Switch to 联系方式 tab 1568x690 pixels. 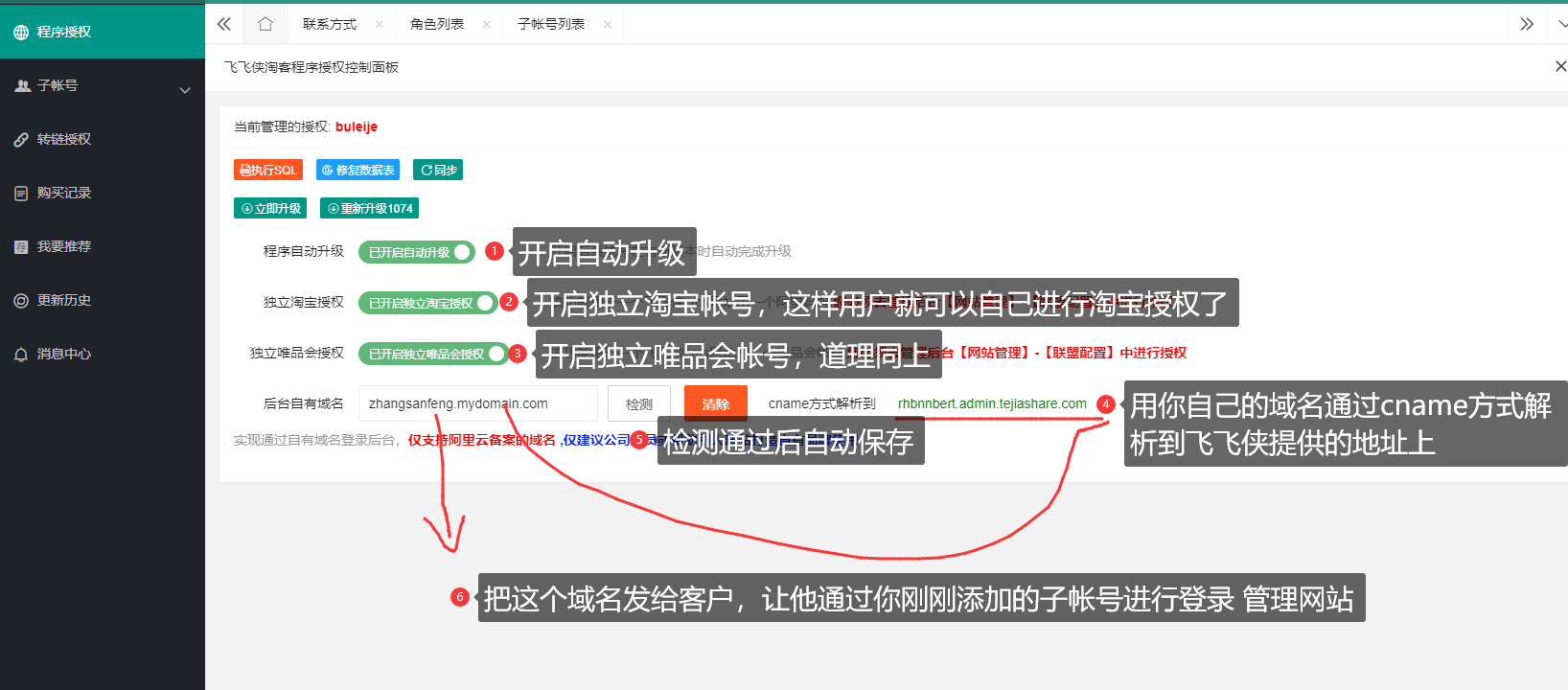click(330, 24)
